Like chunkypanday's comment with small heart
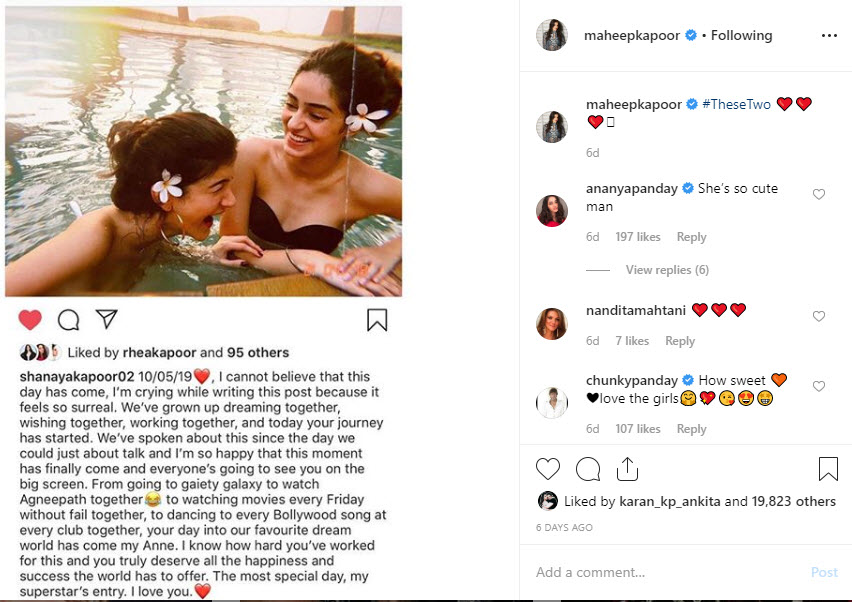The image size is (852, 602). [x=819, y=386]
